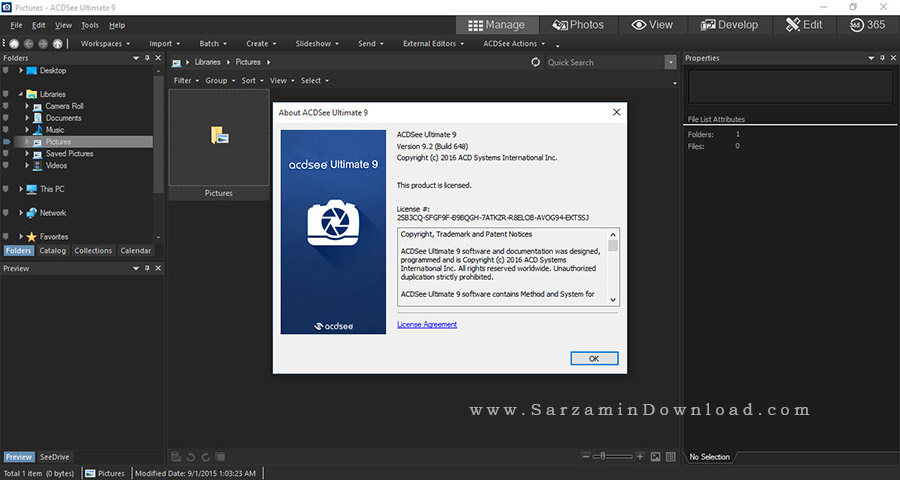Open the Group dropdown button

[220, 80]
